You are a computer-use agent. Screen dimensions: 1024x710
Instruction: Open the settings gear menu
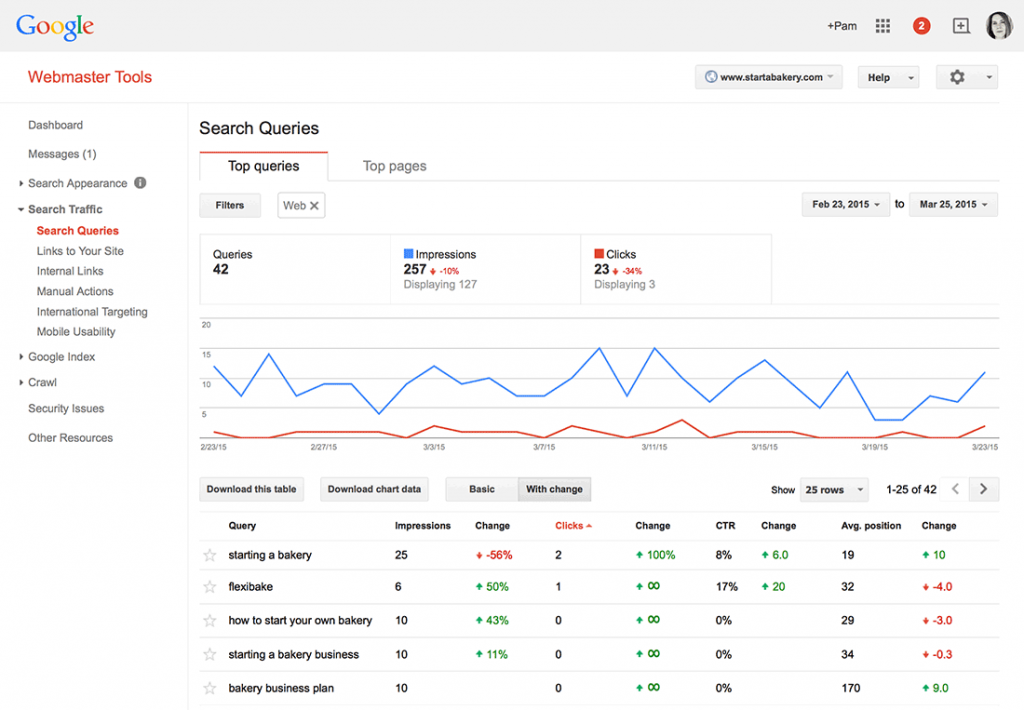967,77
